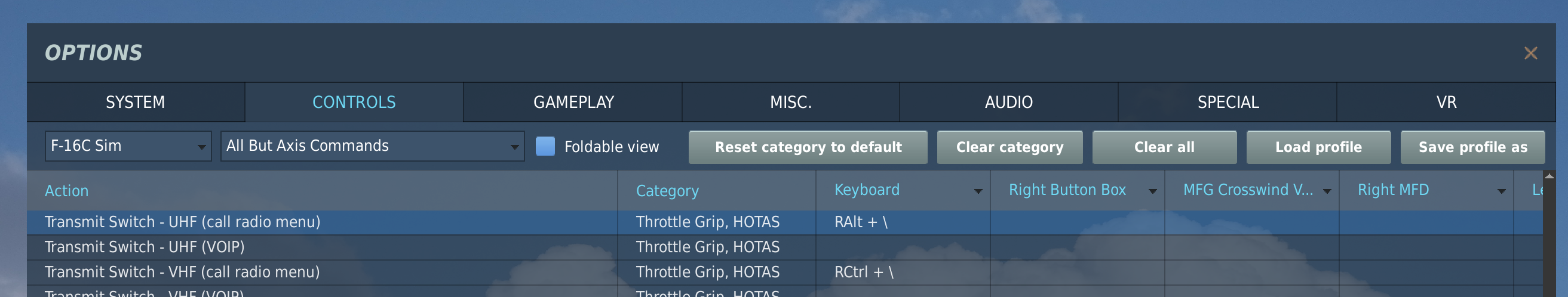Close the Options window with X

pos(1530,54)
